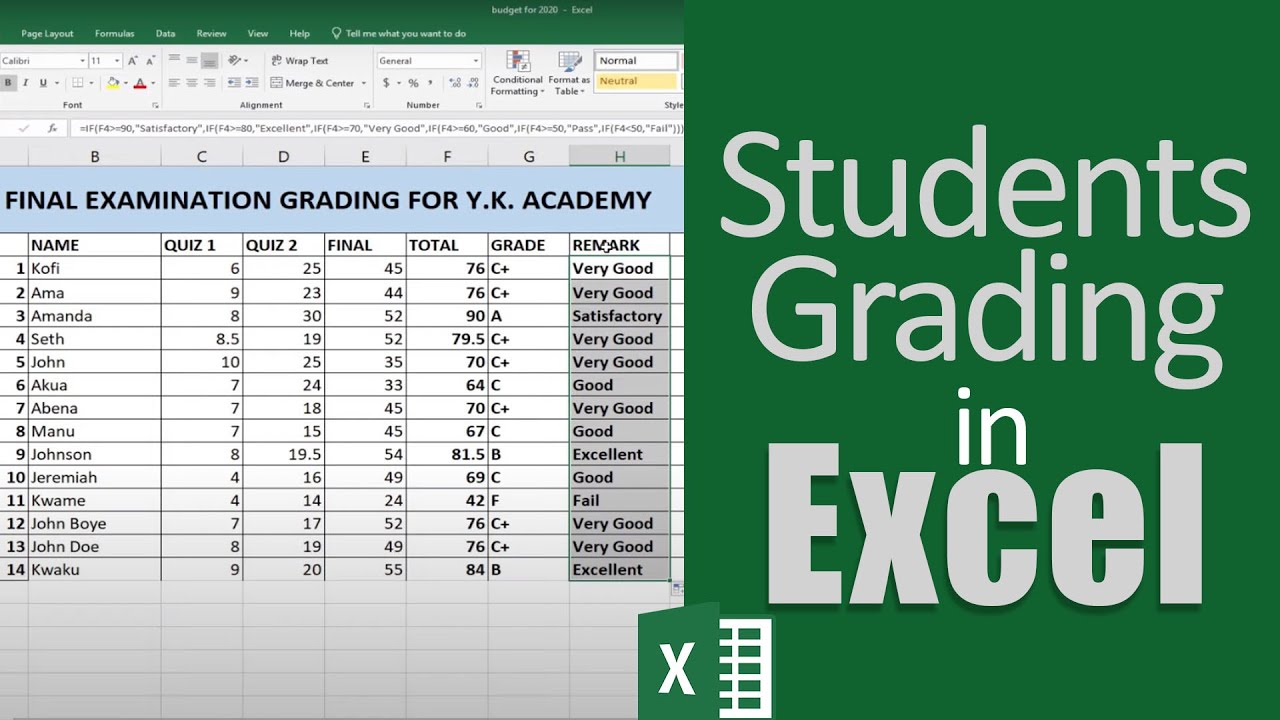Screen dimensions: 1280x720
Task: Expand the Borders dropdown arrow
Action: click(x=89, y=83)
